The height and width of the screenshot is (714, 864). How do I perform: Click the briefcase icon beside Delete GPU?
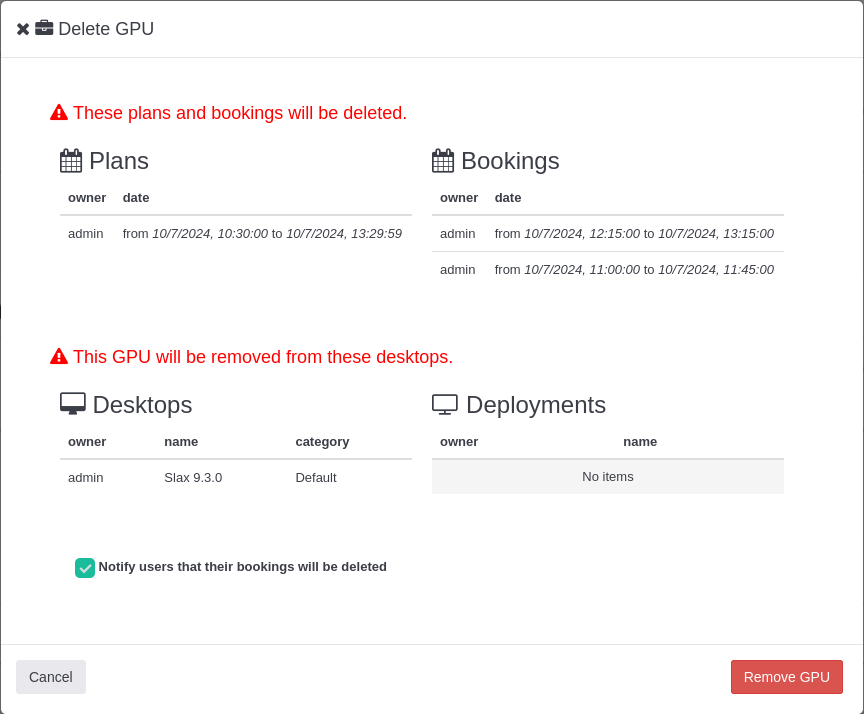[x=44, y=28]
